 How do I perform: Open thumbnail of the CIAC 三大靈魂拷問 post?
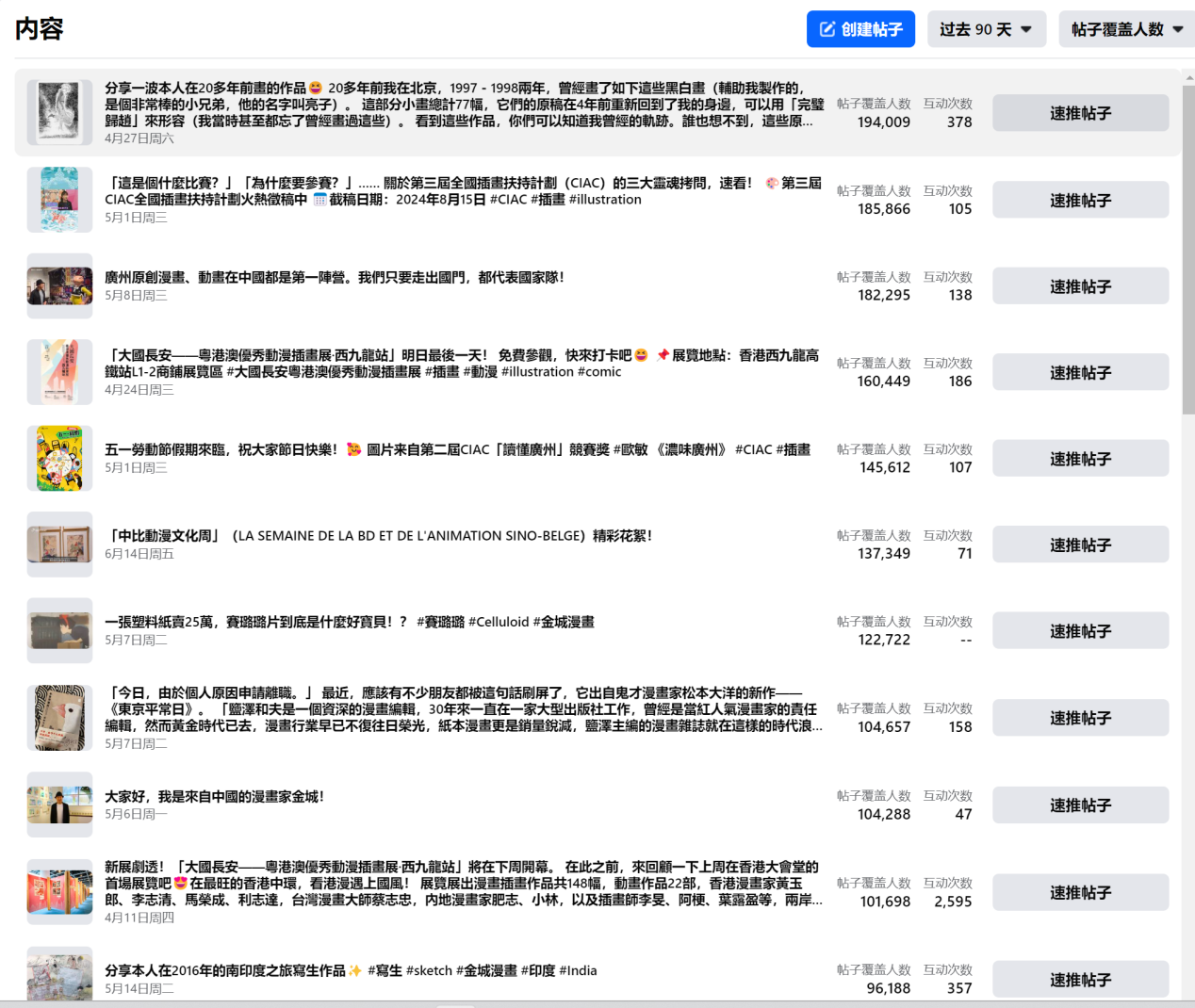click(59, 200)
